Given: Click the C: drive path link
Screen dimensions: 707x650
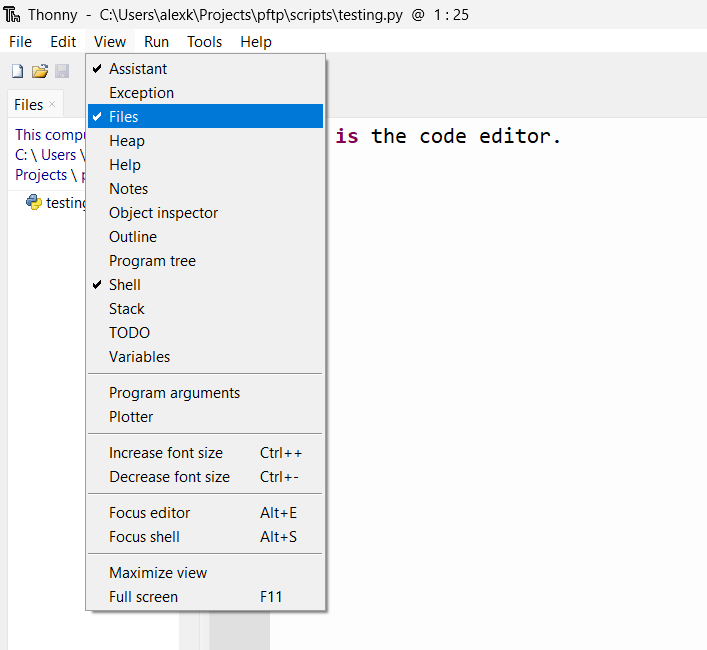Looking at the screenshot, I should (21, 155).
